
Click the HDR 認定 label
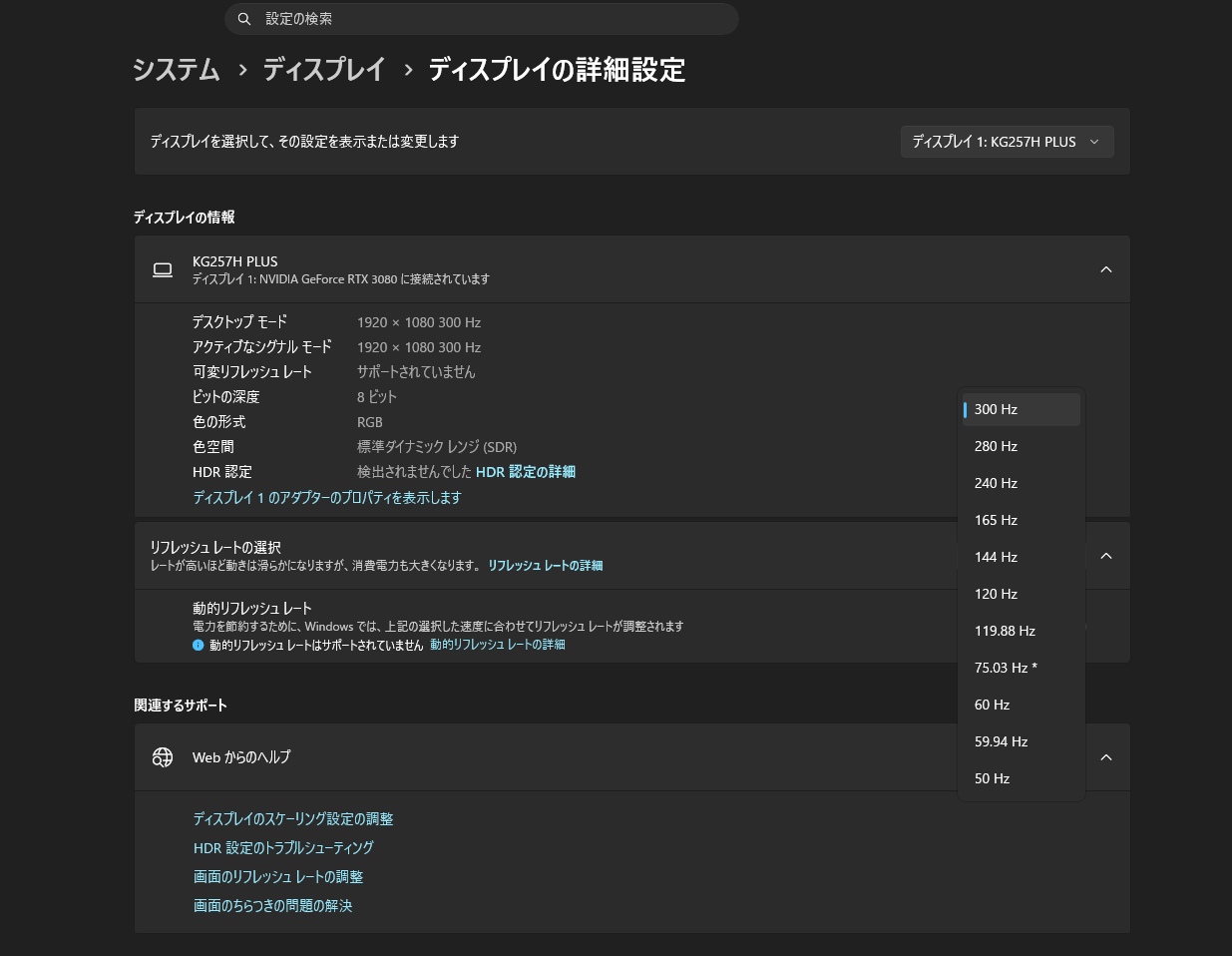click(222, 472)
